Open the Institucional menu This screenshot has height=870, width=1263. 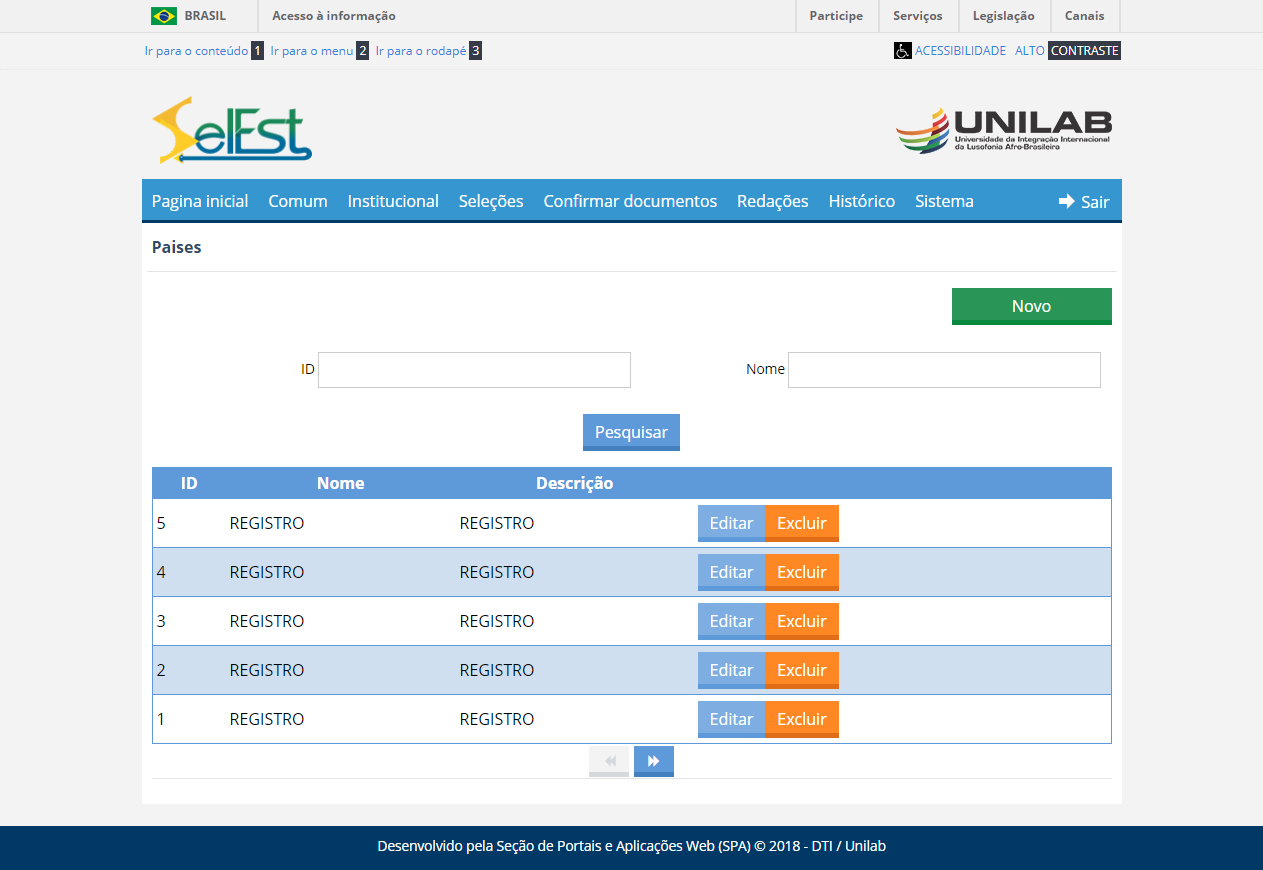click(393, 201)
